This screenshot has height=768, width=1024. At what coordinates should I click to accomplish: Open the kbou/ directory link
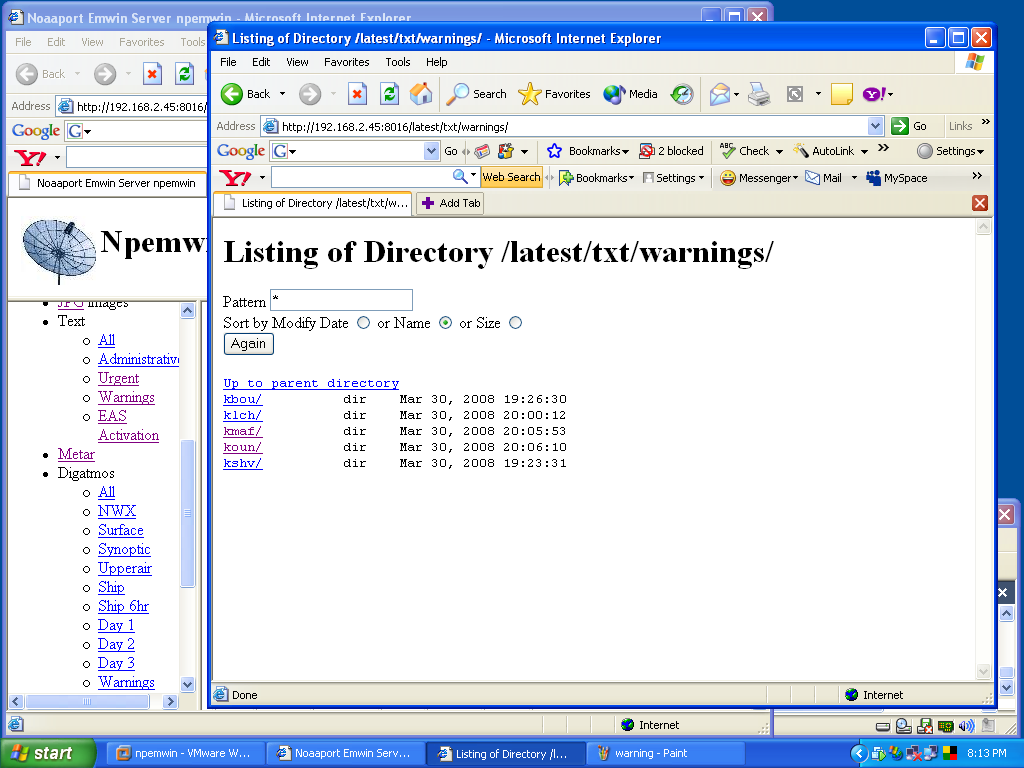(242, 399)
